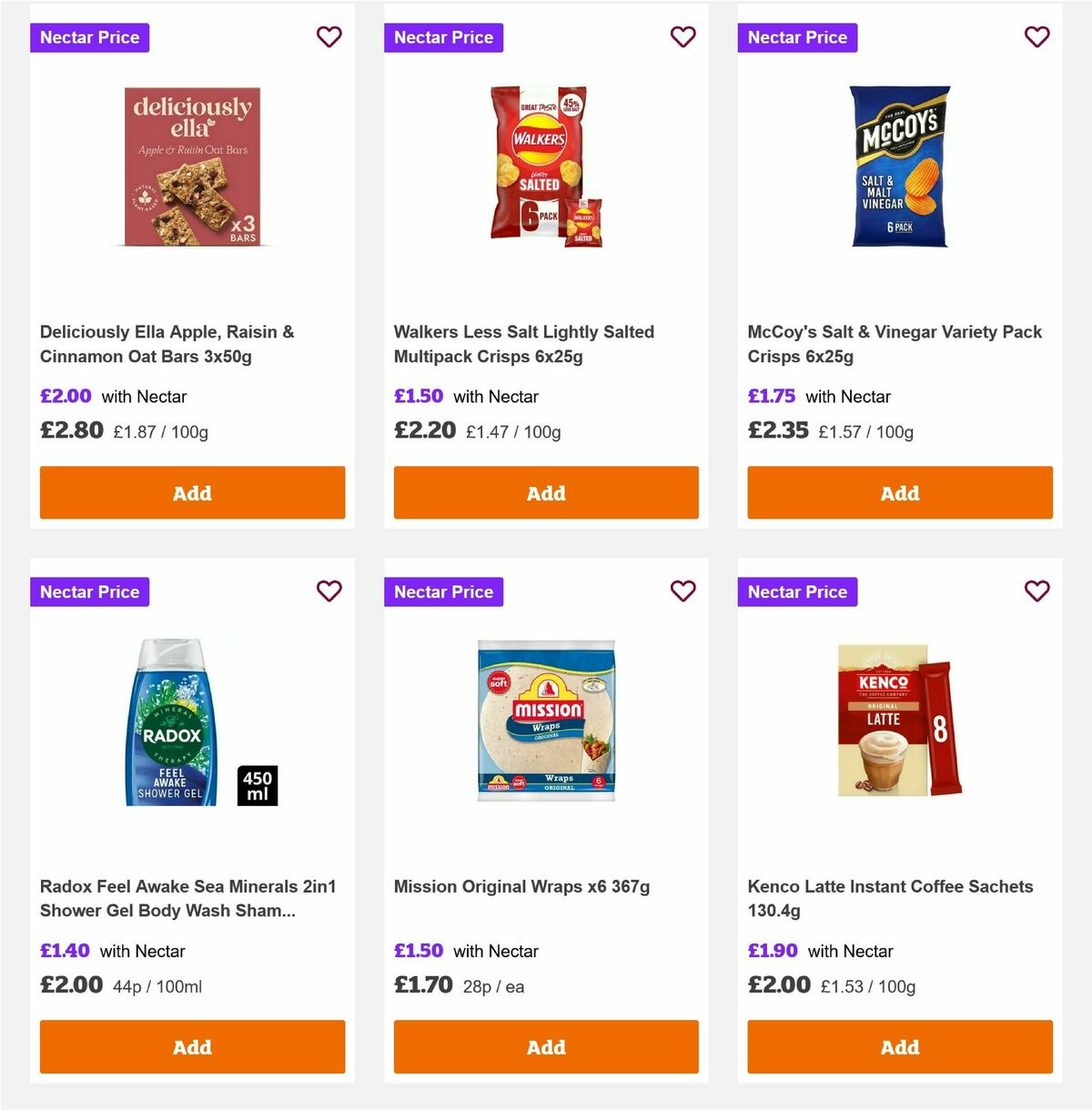Click the Nectar Price badge on Radox
Screen dimensions: 1092x1110
(x=89, y=591)
